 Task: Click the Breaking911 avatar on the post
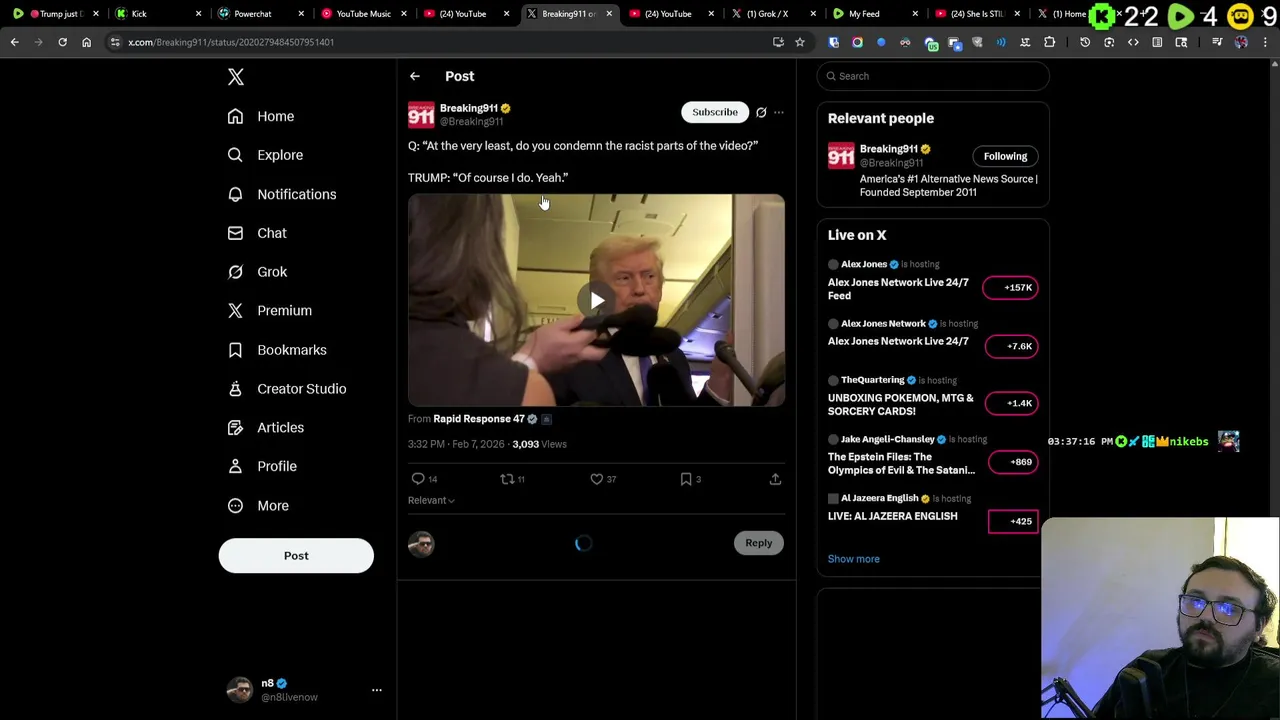[x=421, y=114]
